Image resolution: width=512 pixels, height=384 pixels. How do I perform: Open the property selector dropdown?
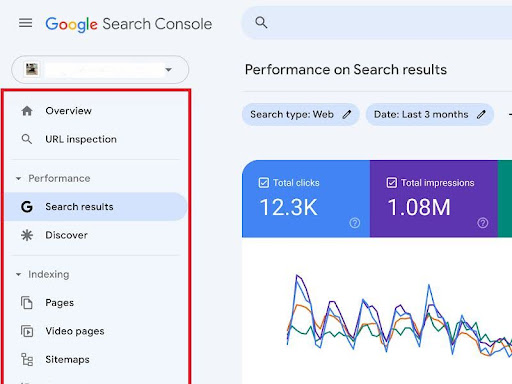[x=100, y=69]
